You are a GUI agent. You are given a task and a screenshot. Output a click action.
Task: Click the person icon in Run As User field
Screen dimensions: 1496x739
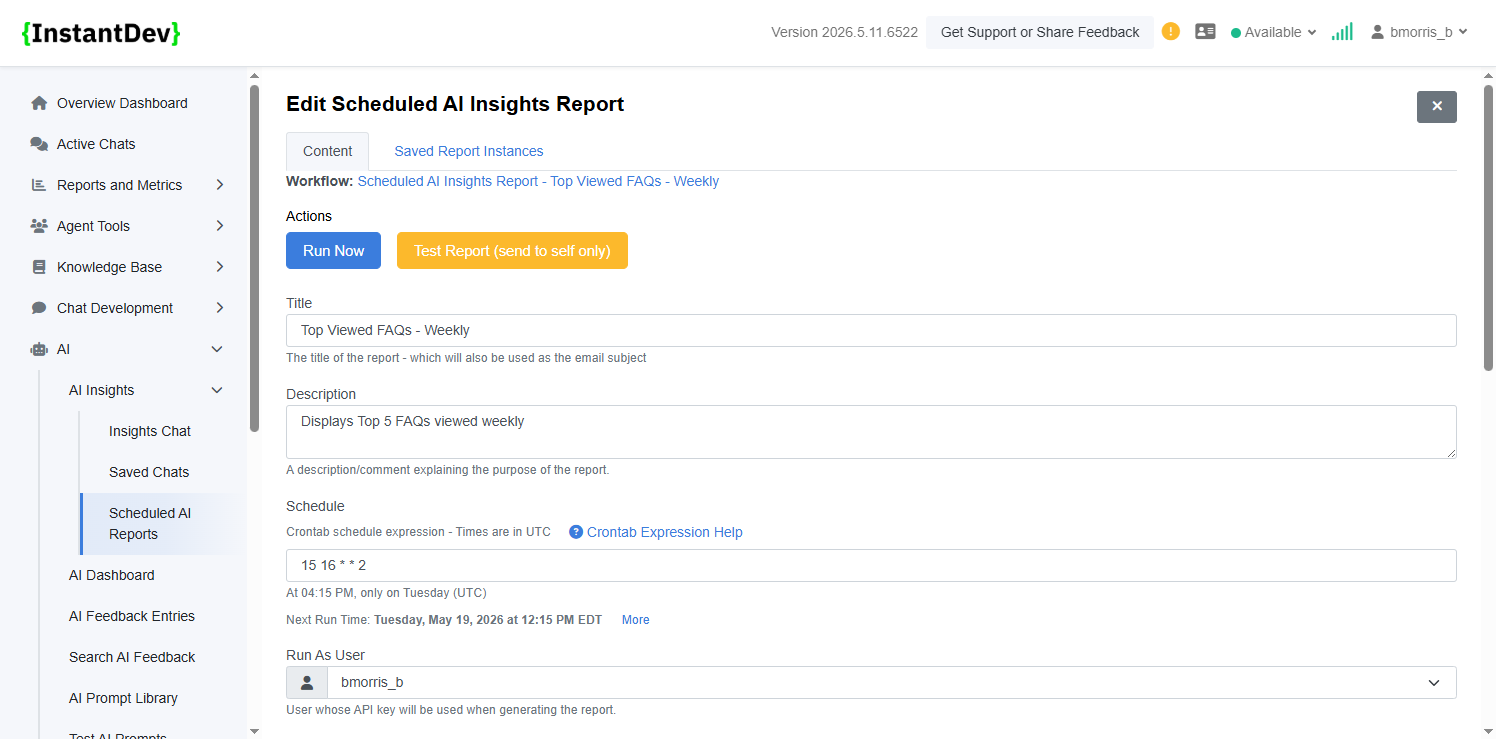(x=307, y=683)
